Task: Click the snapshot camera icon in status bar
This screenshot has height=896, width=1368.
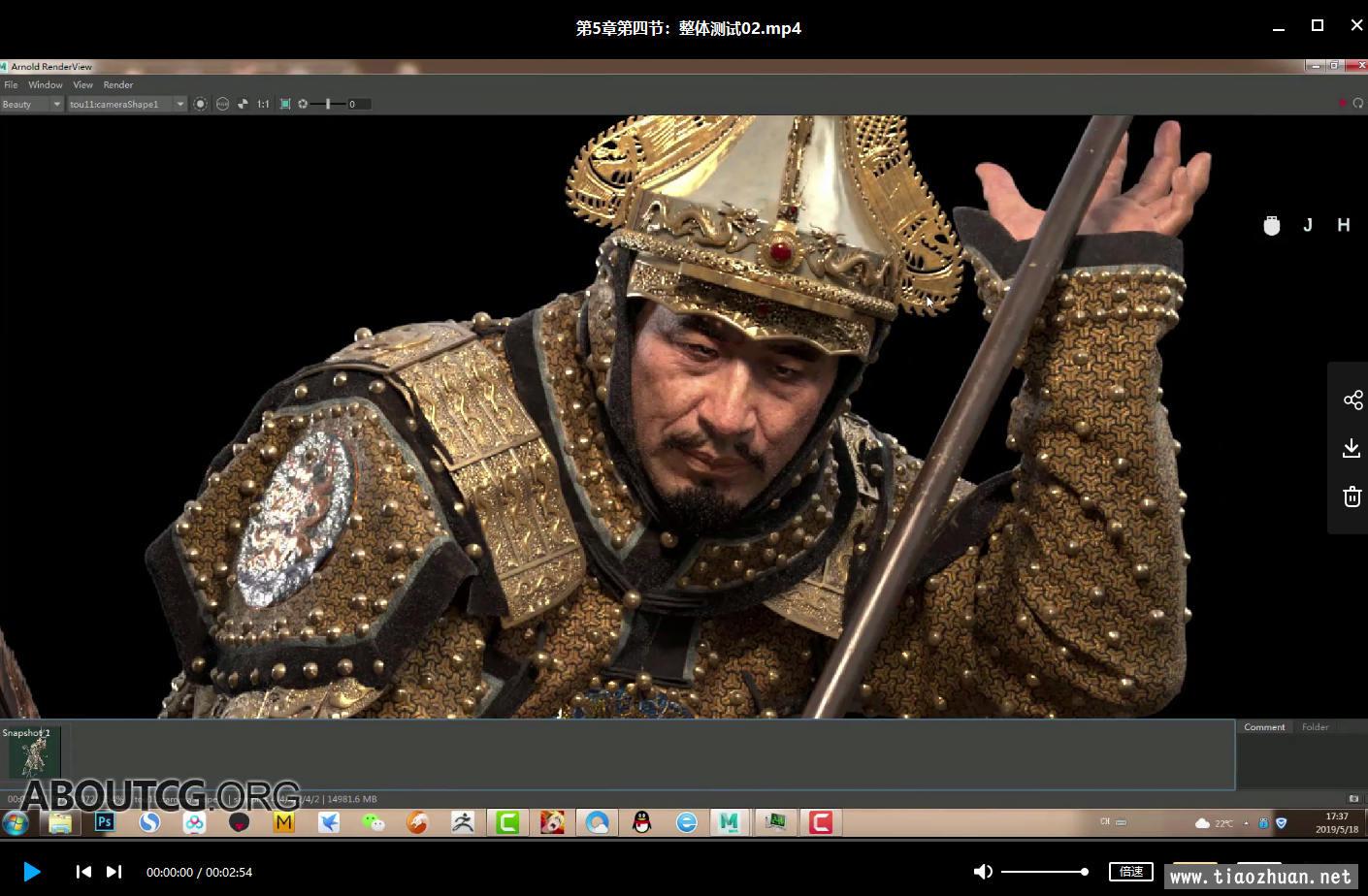Action: click(x=1353, y=799)
